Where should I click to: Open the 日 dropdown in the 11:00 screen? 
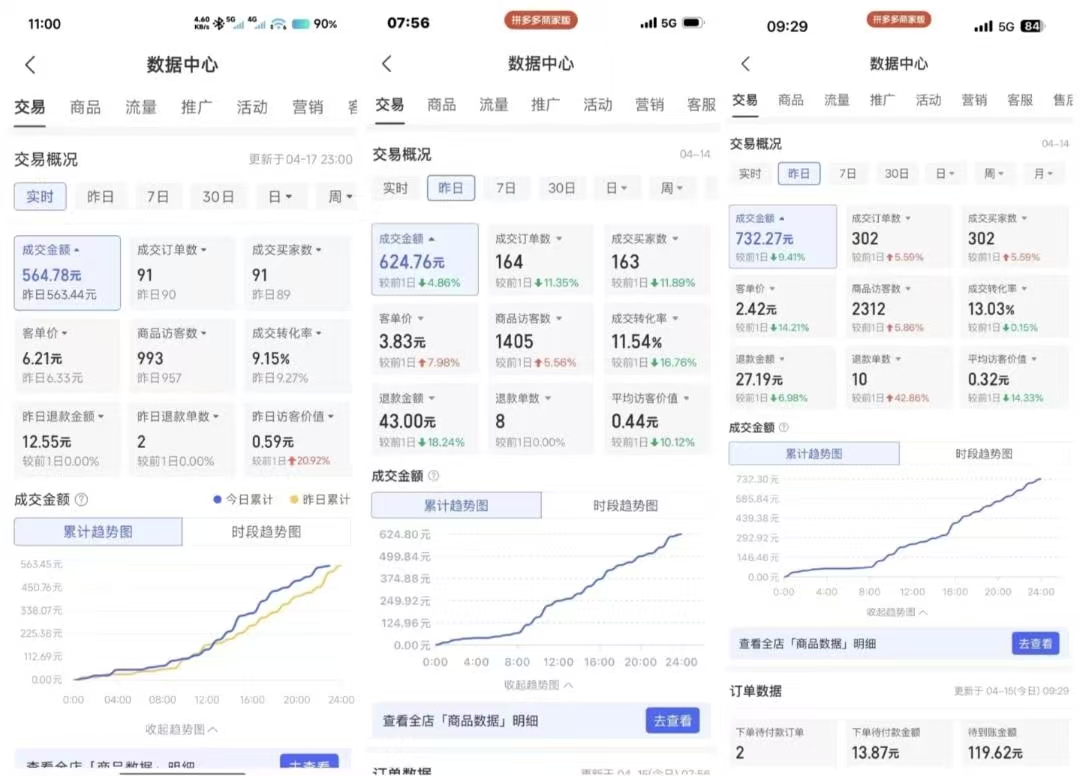point(280,197)
